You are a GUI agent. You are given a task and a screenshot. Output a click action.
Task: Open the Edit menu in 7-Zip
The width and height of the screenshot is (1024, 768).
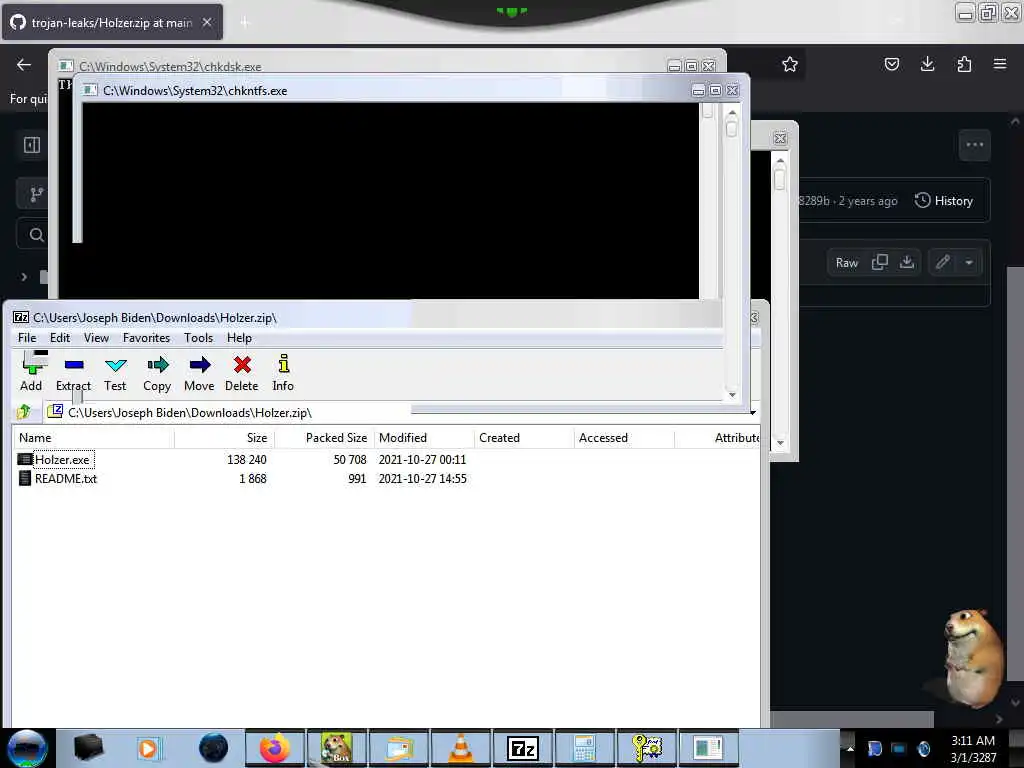point(59,338)
